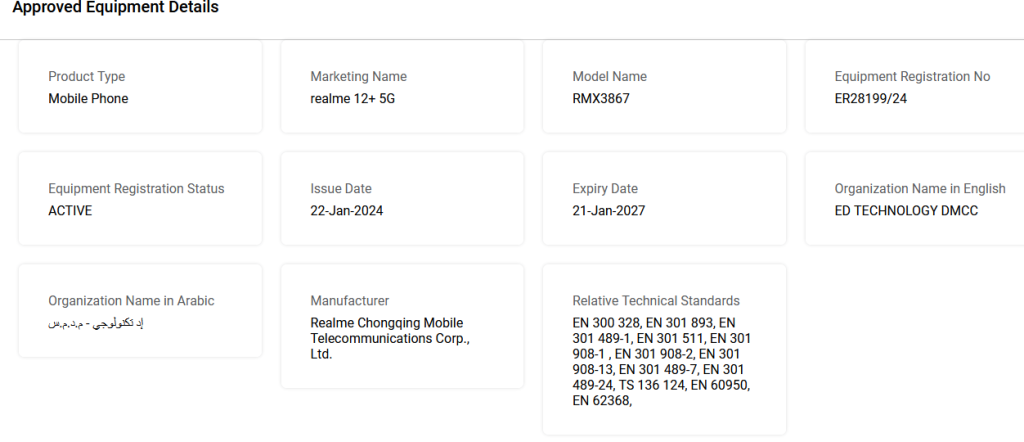
Task: Click the Manufacturer label
Action: pos(350,301)
